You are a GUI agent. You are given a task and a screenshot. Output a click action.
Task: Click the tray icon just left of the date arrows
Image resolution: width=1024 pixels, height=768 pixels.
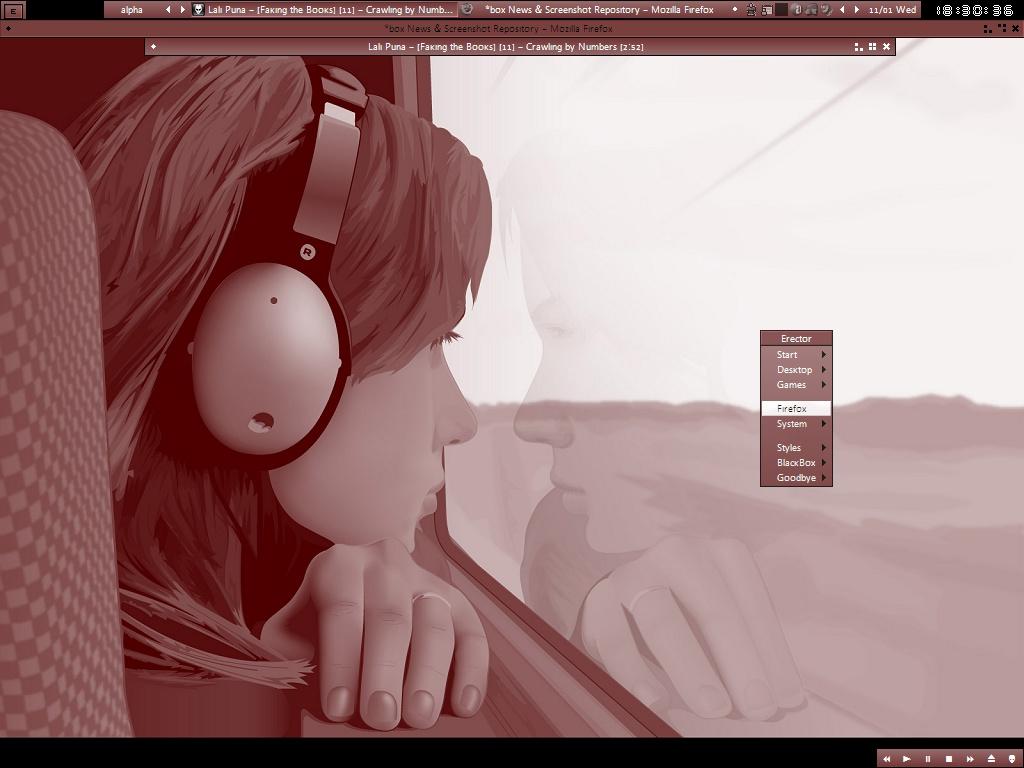(x=826, y=10)
